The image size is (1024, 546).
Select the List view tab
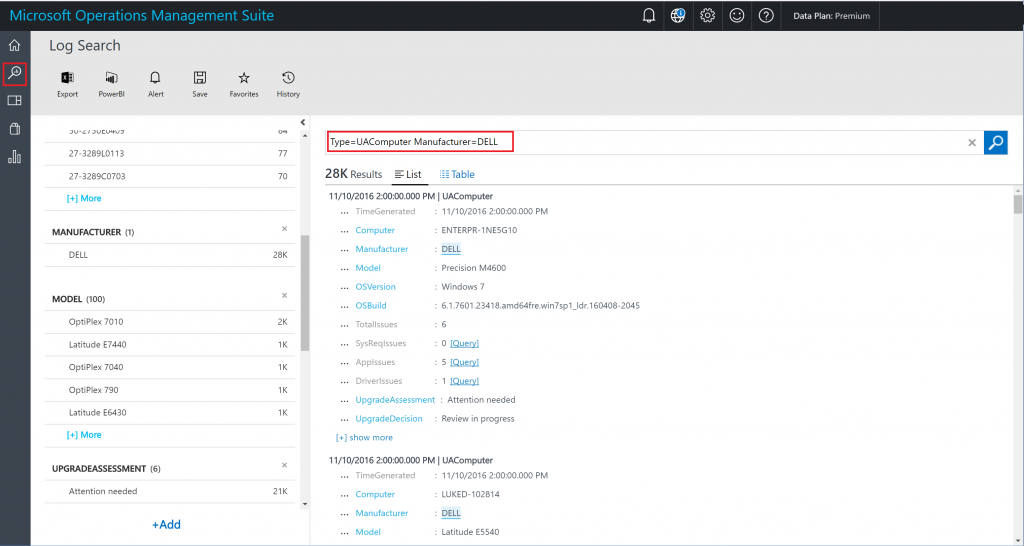(x=408, y=174)
